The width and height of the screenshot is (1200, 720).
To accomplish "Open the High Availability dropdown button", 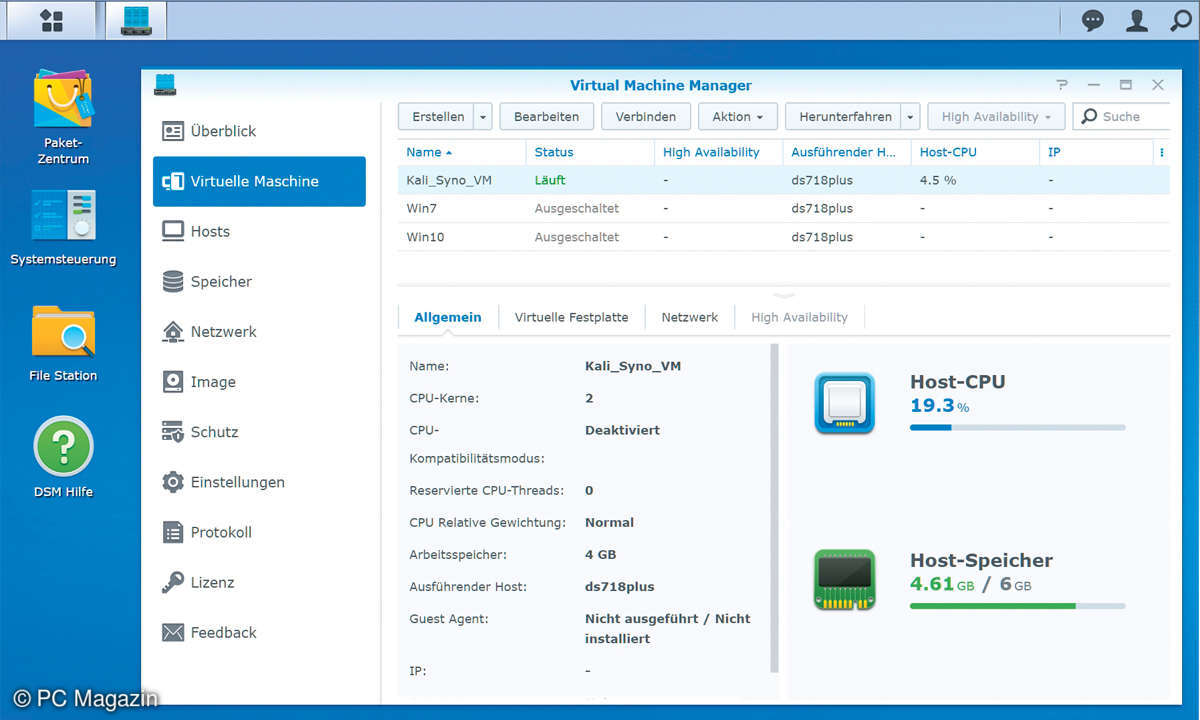I will (996, 117).
